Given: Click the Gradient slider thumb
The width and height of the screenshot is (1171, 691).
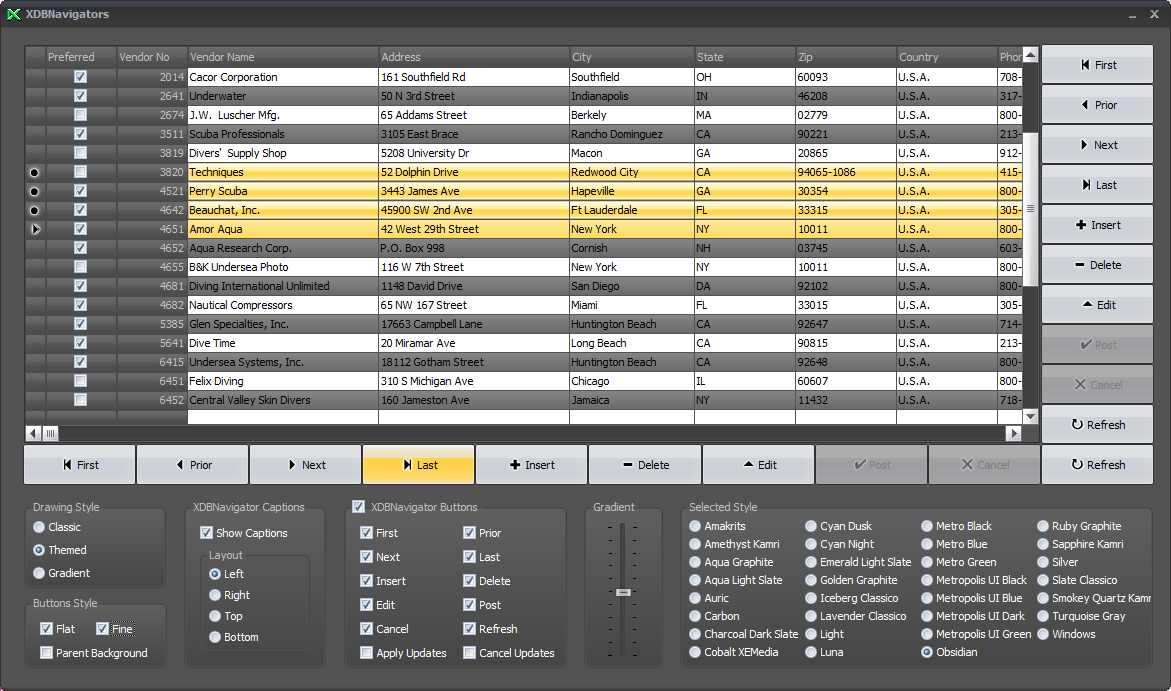Looking at the screenshot, I should (623, 592).
